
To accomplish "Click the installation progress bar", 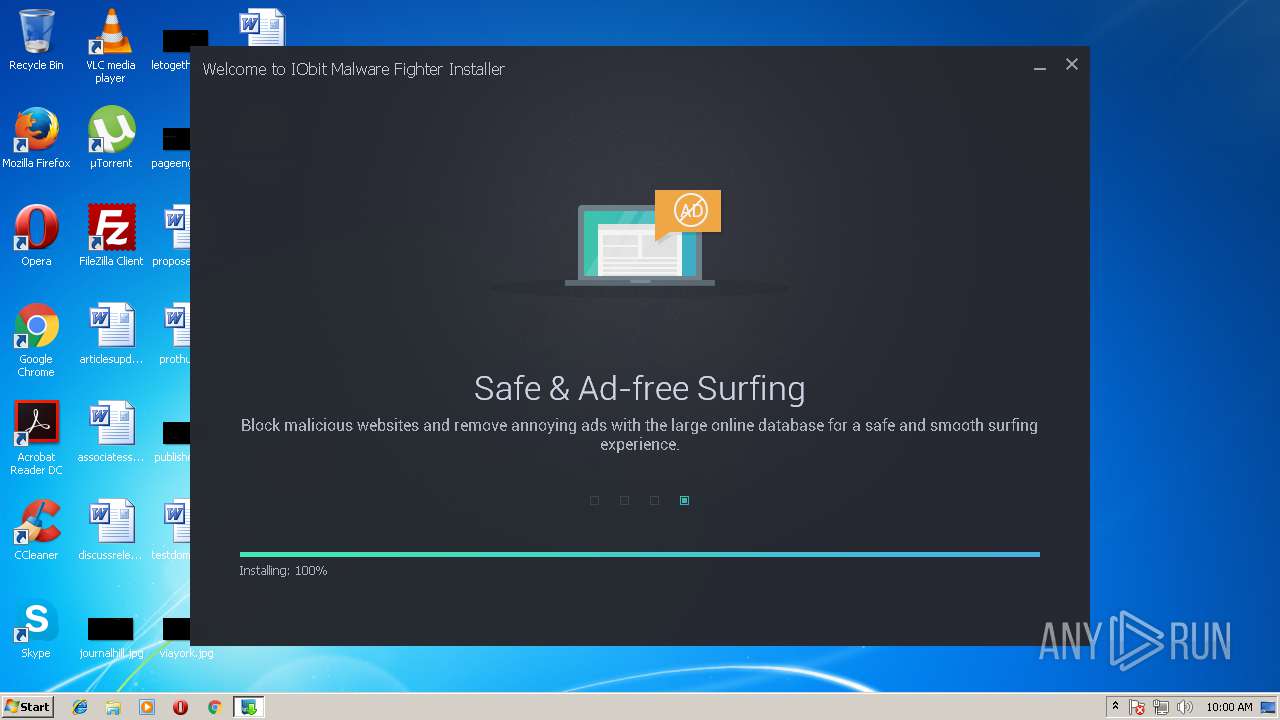I will (640, 554).
